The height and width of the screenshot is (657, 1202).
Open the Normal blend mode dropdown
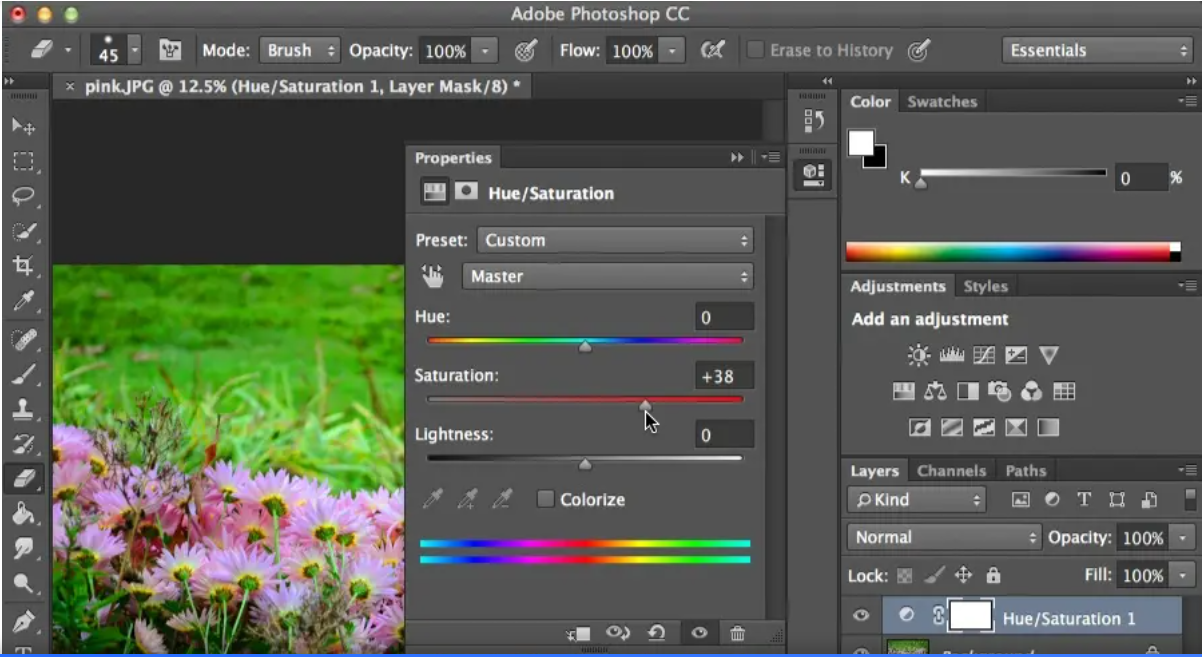tap(944, 537)
